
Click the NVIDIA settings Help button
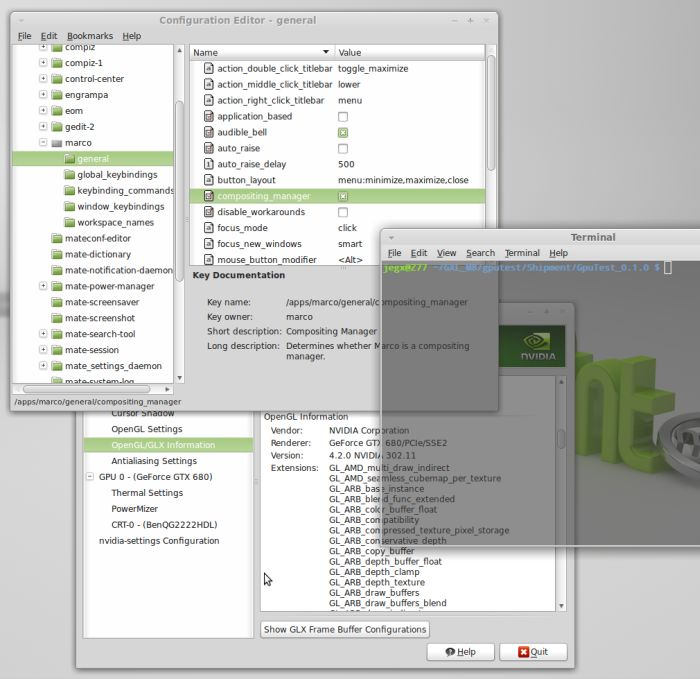coord(461,652)
